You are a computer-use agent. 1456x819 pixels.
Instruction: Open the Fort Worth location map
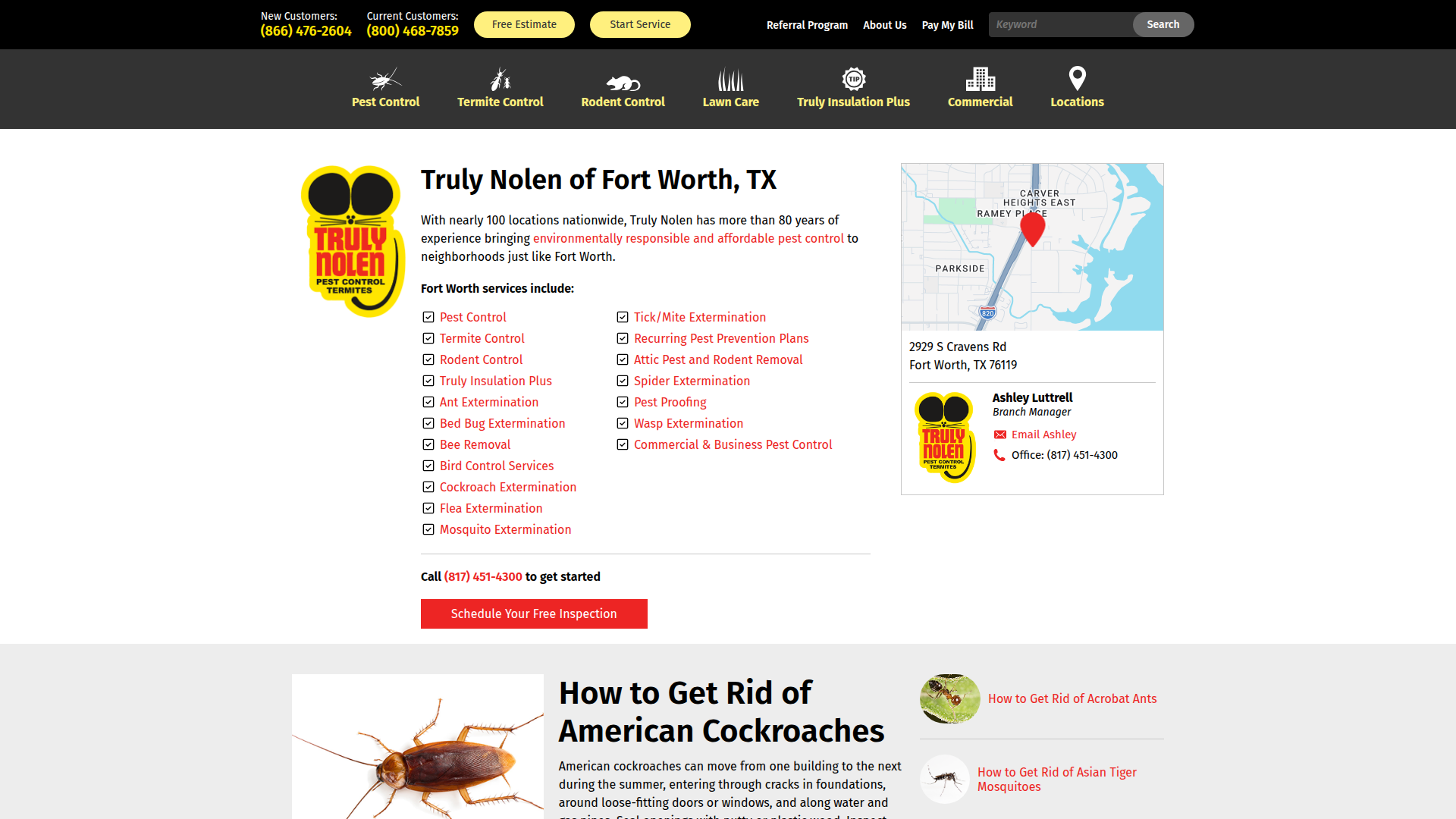1032,247
